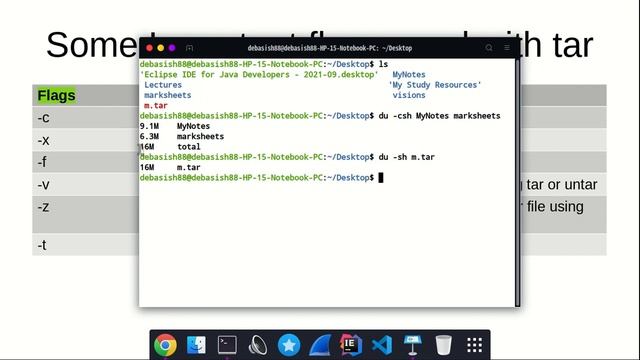Click the '-x' flag row in slide

pyautogui.click(x=86, y=140)
